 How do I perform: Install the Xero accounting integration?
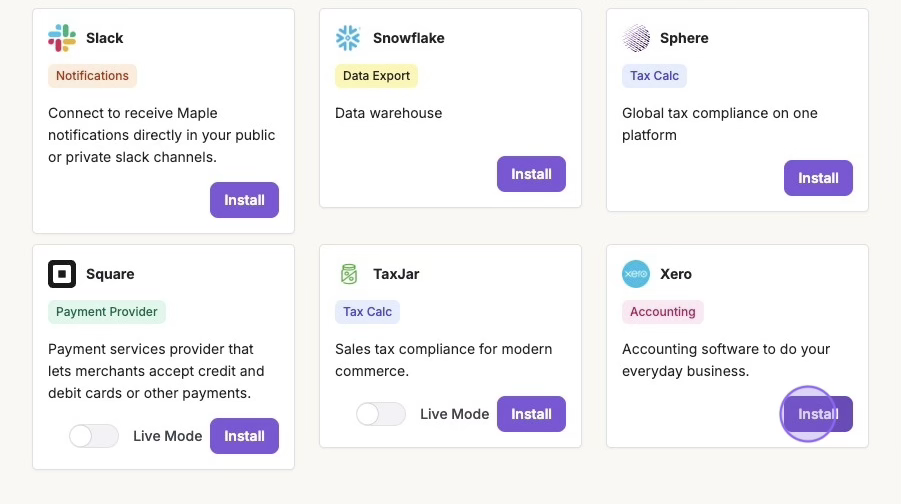[x=818, y=414]
